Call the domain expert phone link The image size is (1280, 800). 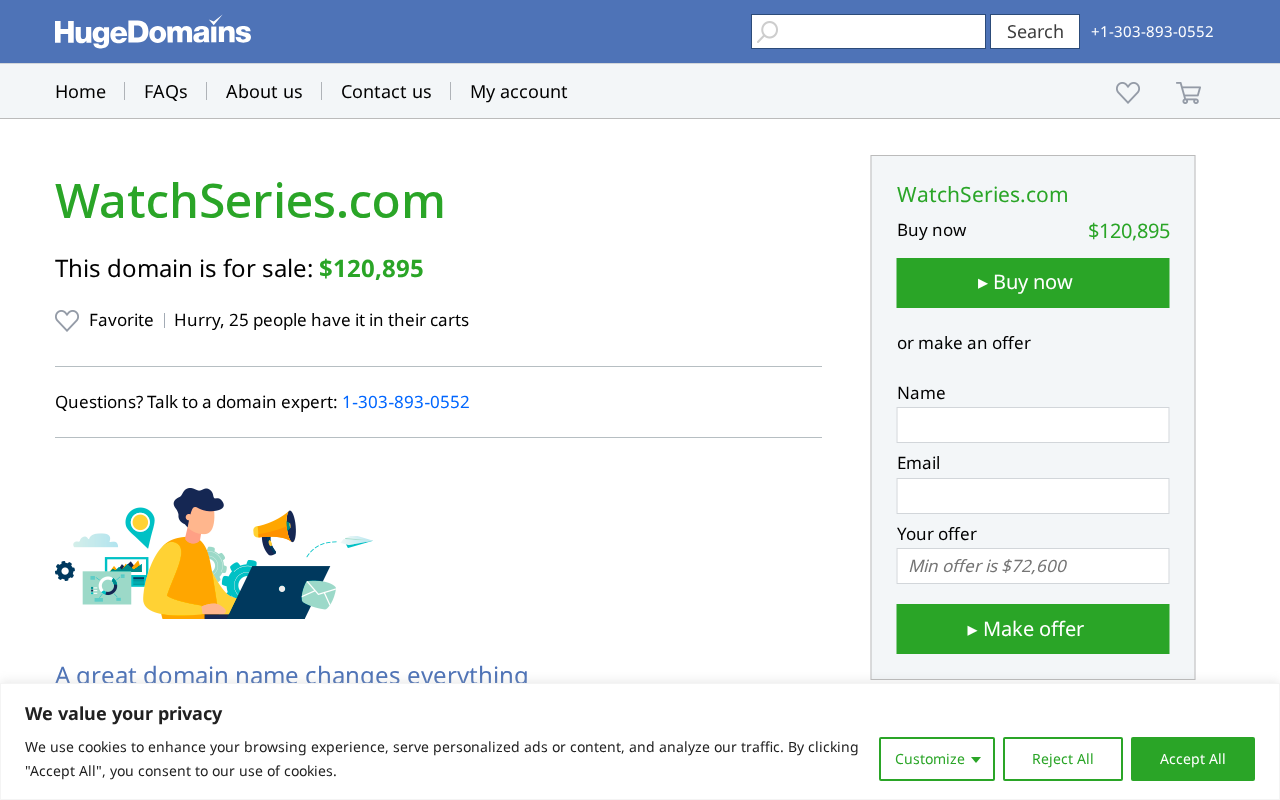point(406,402)
